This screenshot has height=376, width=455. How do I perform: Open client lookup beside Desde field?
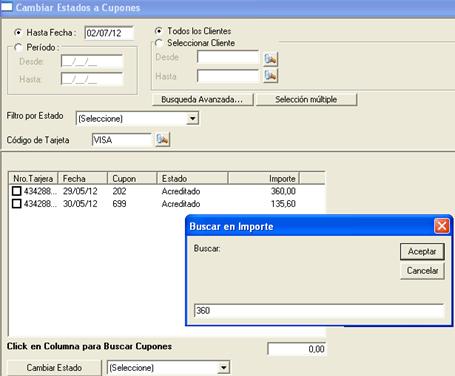[270, 59]
